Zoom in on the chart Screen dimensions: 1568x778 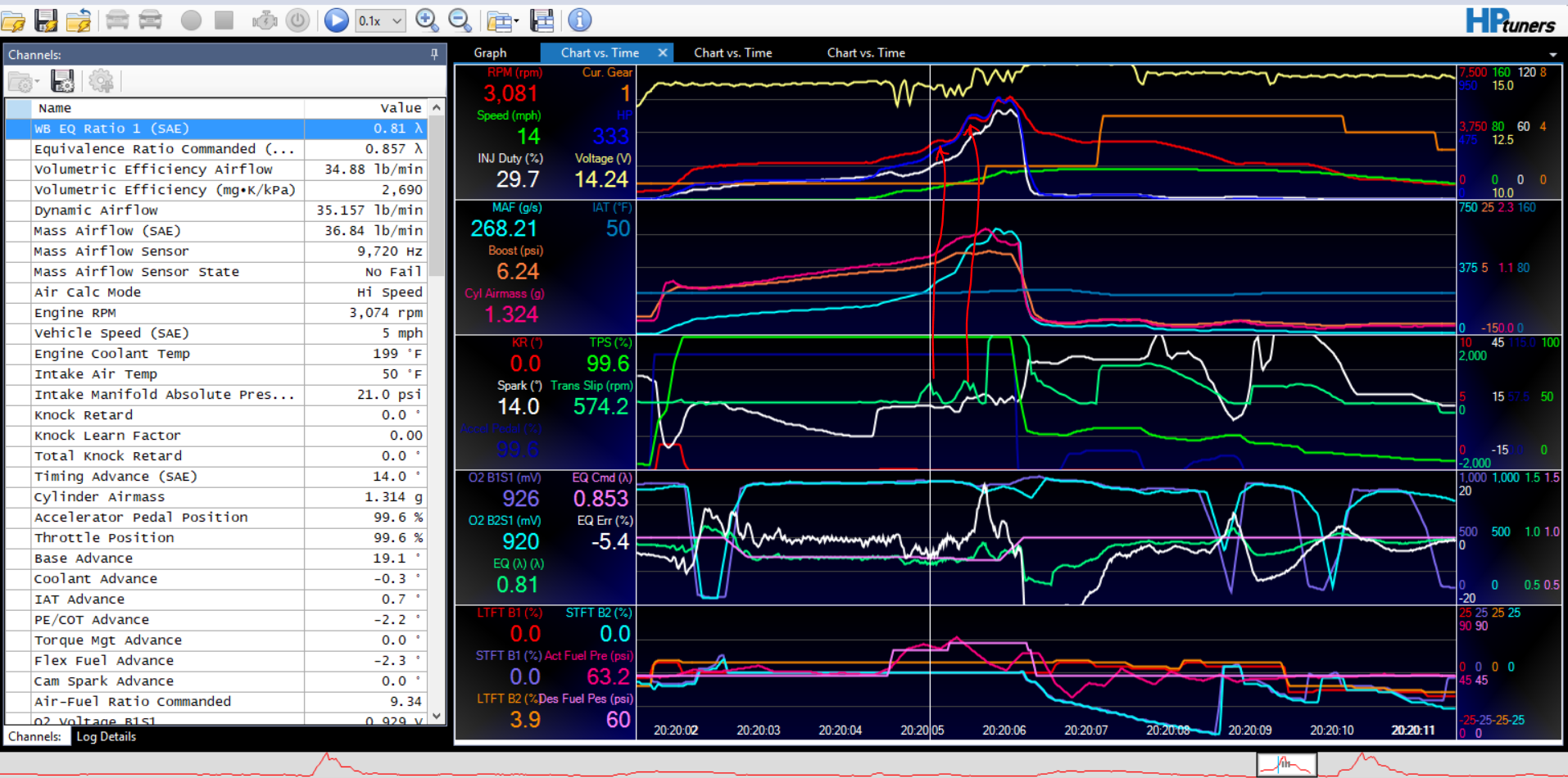[x=427, y=20]
